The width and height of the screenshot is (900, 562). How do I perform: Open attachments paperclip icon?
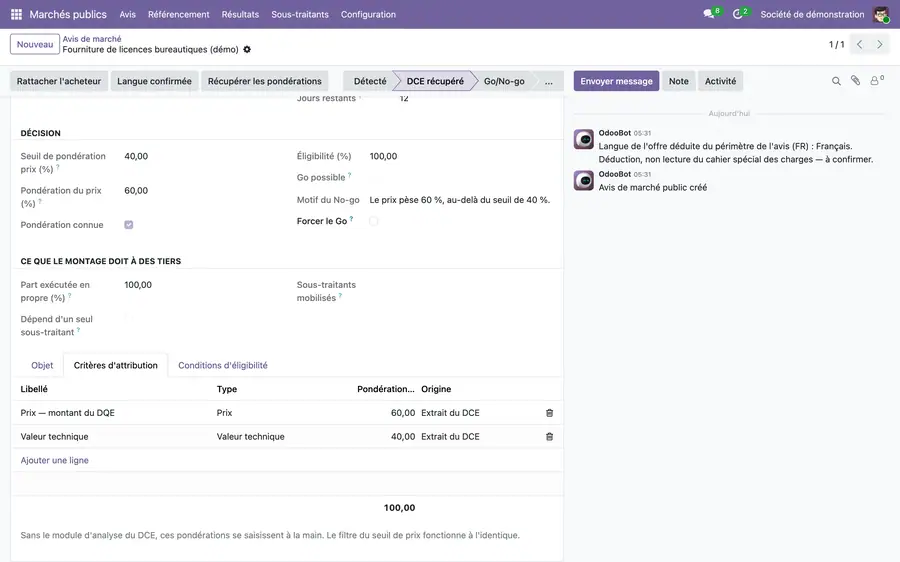pos(855,81)
